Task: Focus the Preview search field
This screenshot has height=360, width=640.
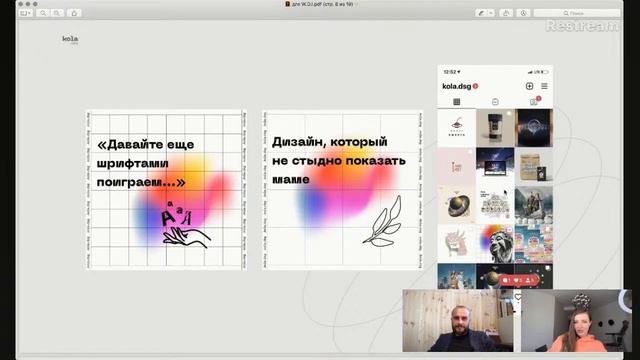Action: point(577,13)
